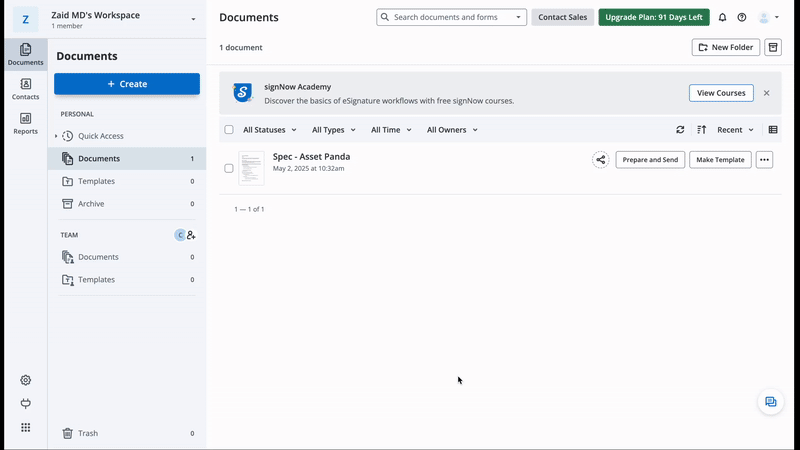Open the All Time filter
Image resolution: width=800 pixels, height=450 pixels.
(391, 130)
